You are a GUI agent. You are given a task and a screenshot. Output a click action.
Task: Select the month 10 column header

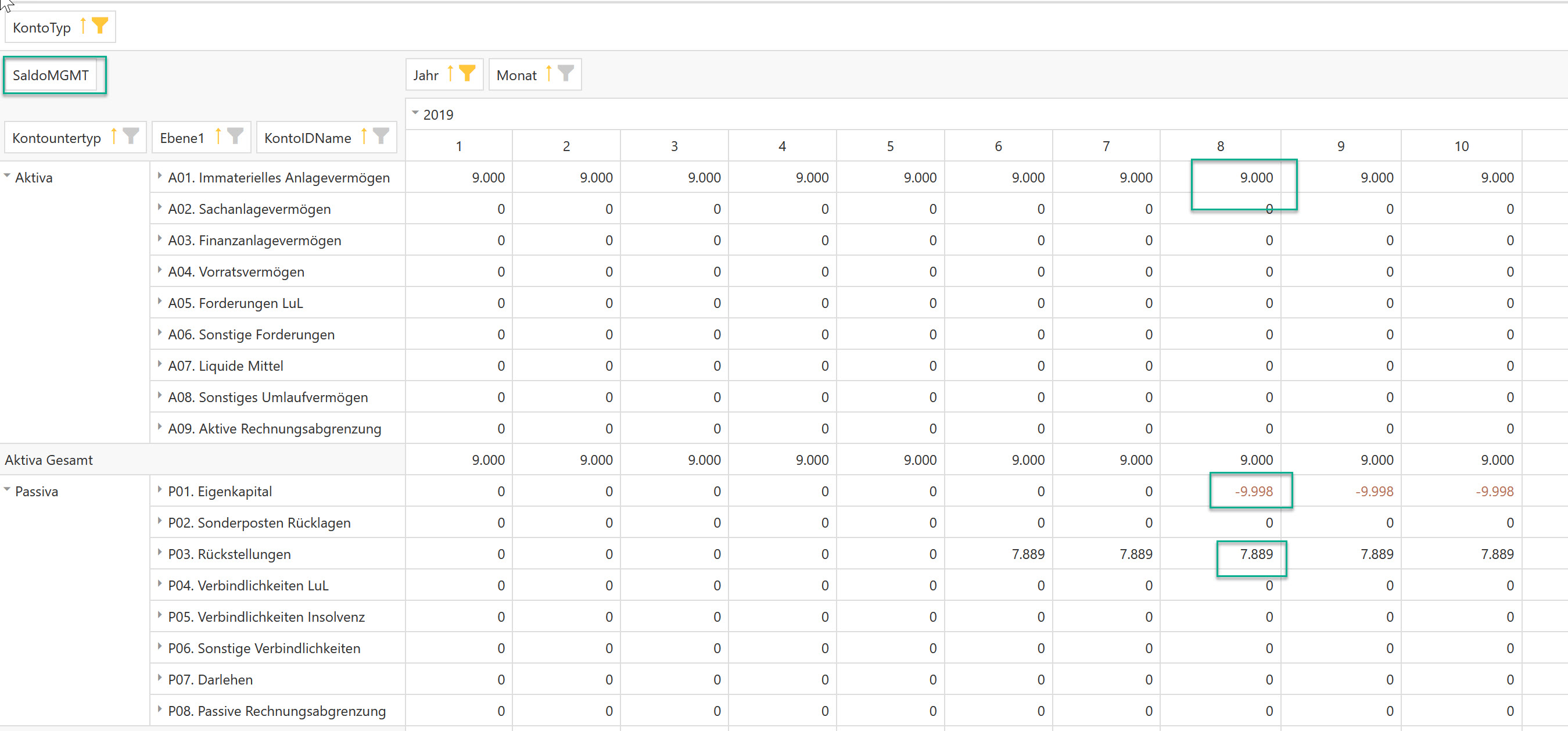pos(1461,146)
